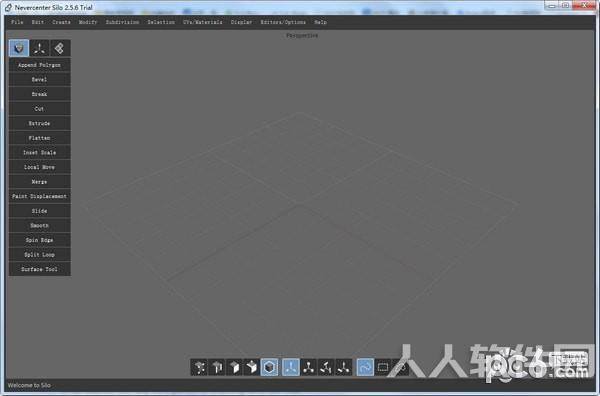This screenshot has height=396, width=600.
Task: Open the Help menu
Action: [x=321, y=22]
